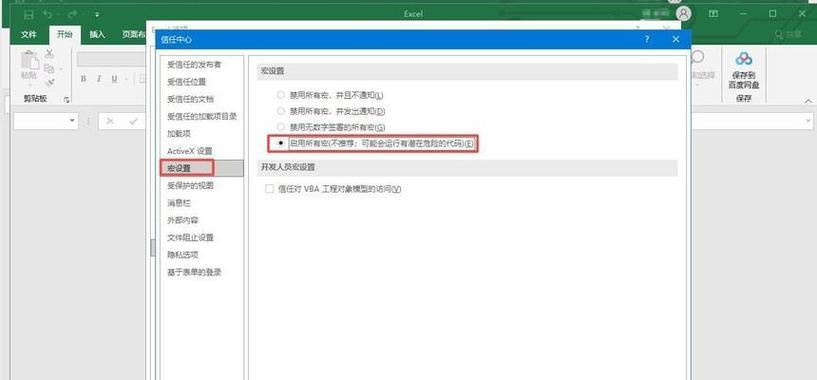Switch to the Home (开始) ribbon tab
This screenshot has width=817, height=380.
(65, 34)
